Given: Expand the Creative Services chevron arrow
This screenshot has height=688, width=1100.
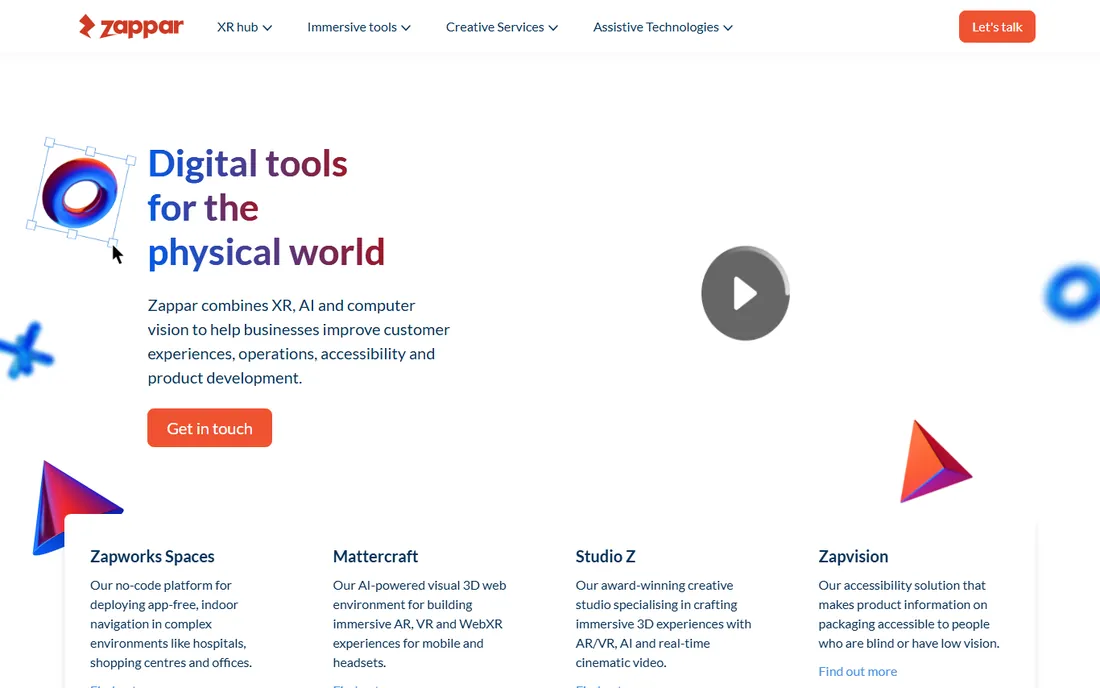Looking at the screenshot, I should pyautogui.click(x=554, y=28).
